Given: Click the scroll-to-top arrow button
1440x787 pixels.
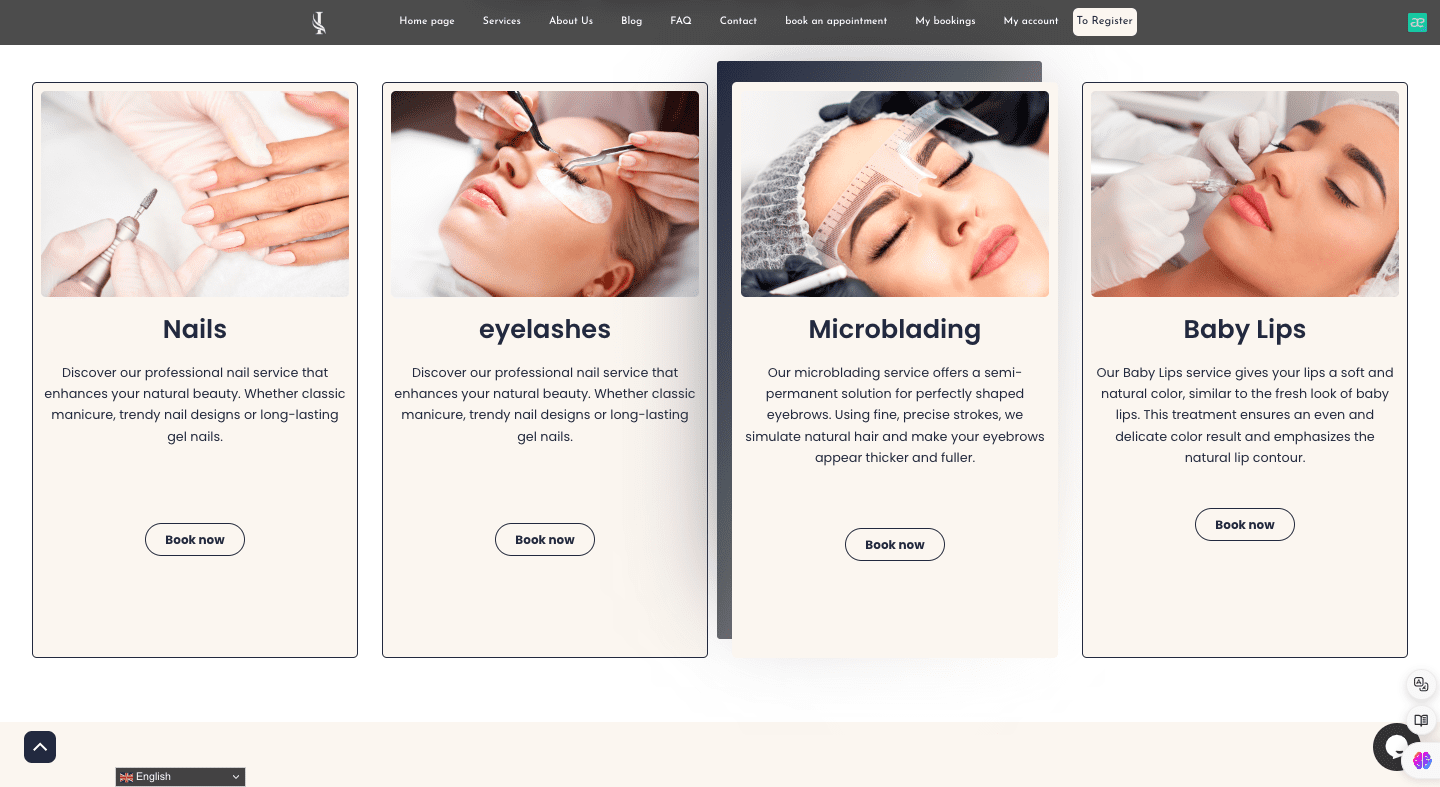Looking at the screenshot, I should [40, 747].
